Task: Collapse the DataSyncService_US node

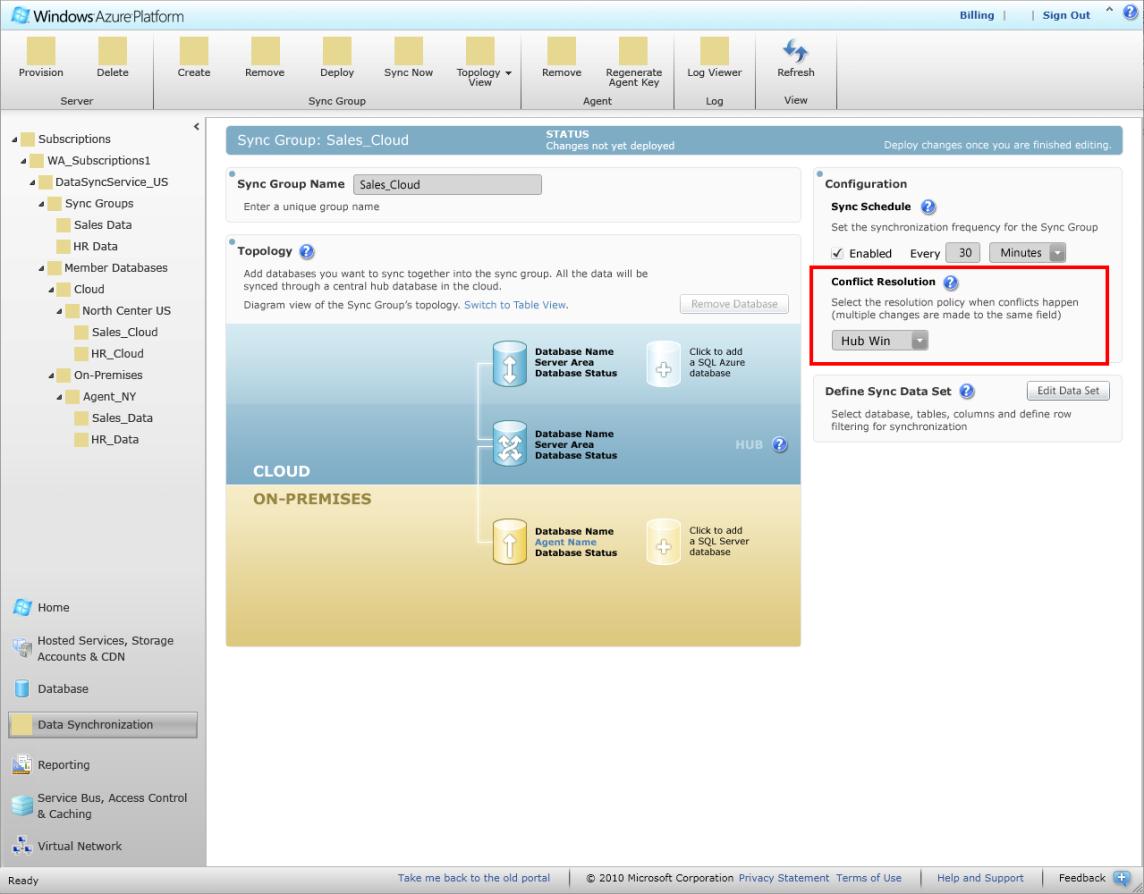Action: (x=32, y=182)
